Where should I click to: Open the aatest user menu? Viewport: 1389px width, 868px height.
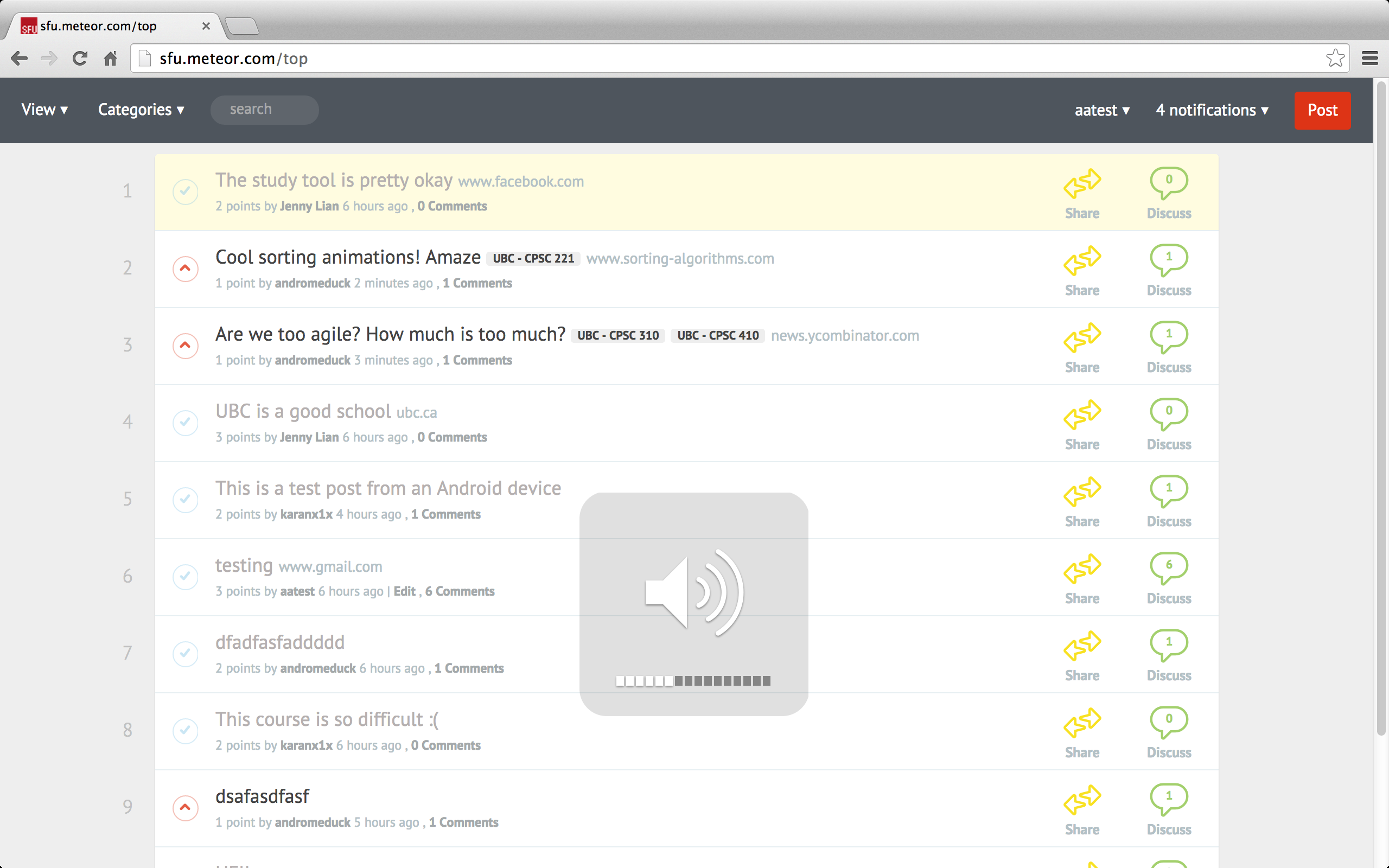[x=1102, y=110]
